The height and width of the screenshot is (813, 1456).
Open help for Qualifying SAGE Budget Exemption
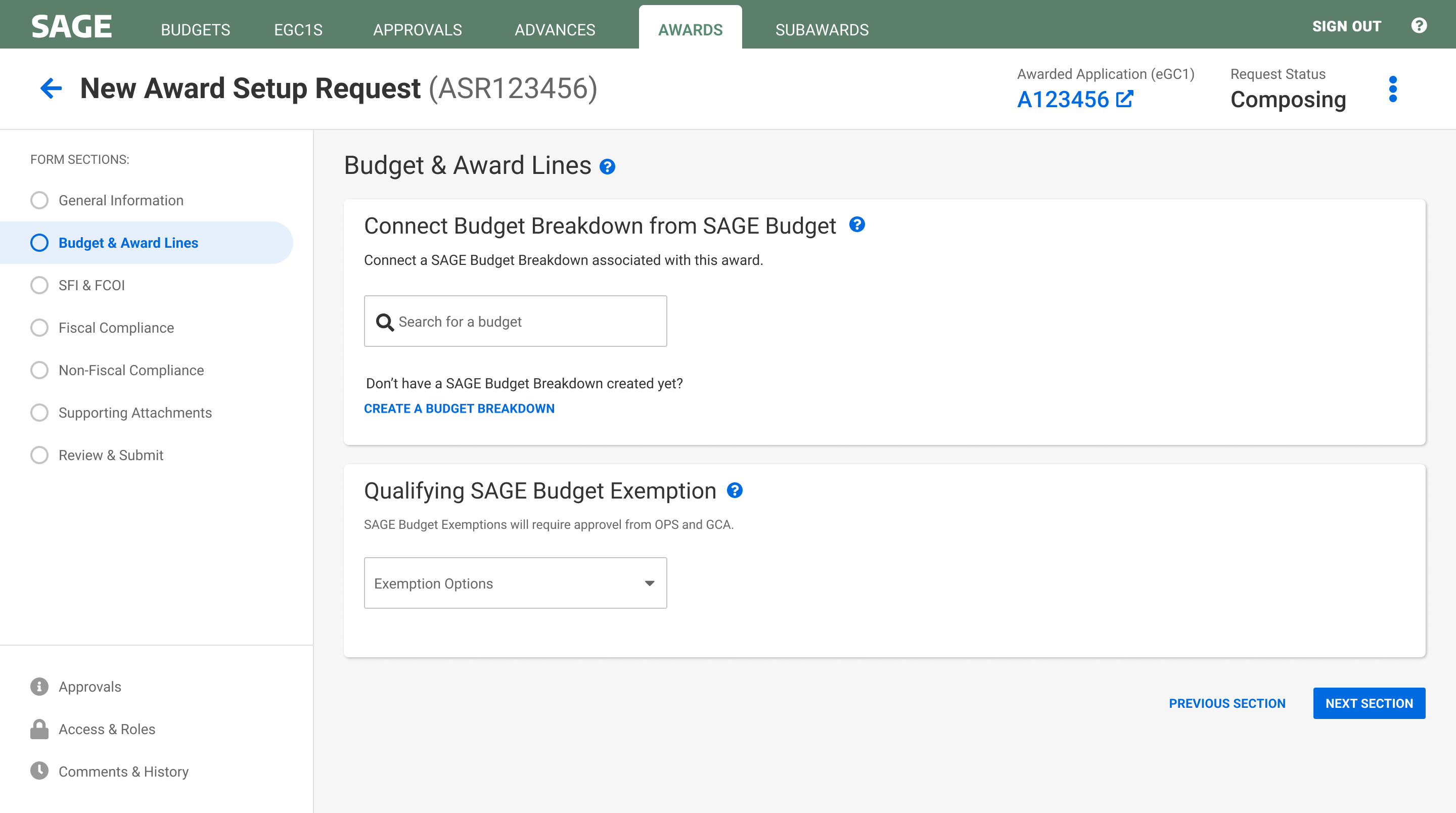point(736,491)
